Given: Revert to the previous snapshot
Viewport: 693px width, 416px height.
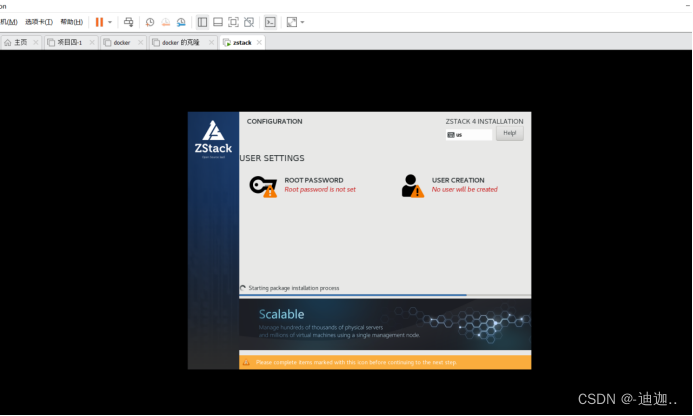Looking at the screenshot, I should [x=166, y=22].
